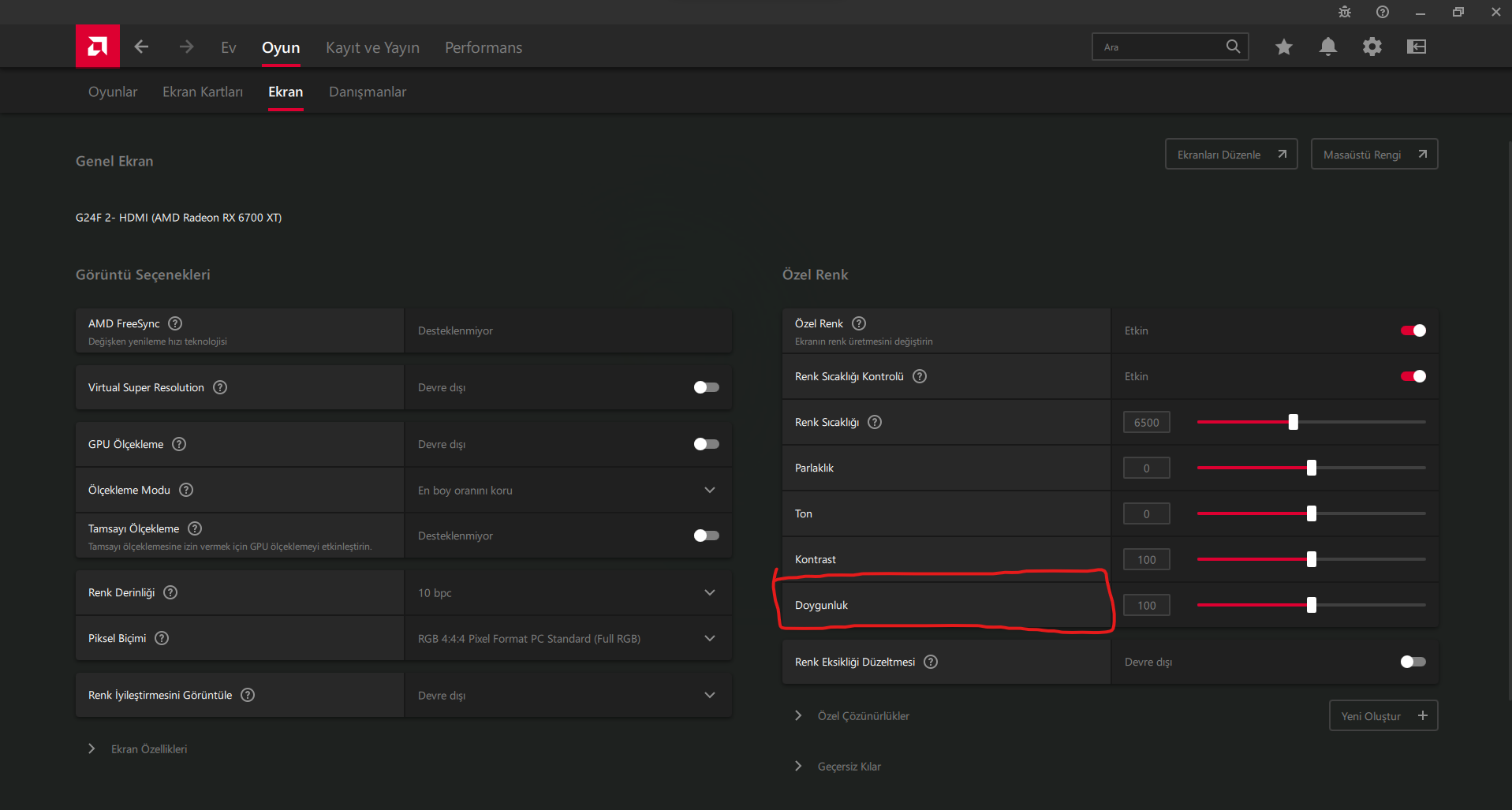Go back using the back arrow
Viewport: 1512px width, 810px height.
141,47
